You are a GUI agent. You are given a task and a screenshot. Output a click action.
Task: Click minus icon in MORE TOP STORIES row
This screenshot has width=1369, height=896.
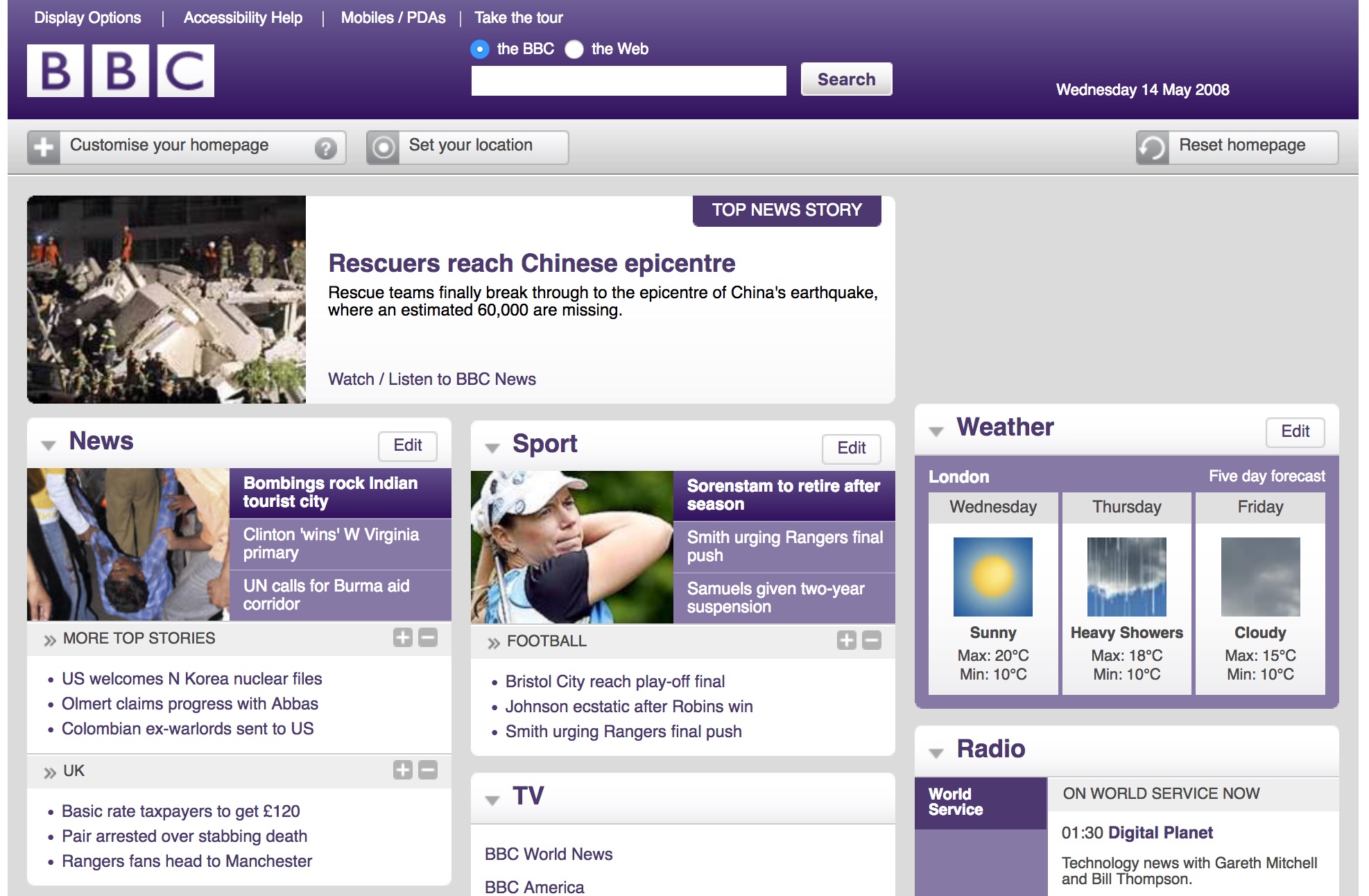coord(428,637)
